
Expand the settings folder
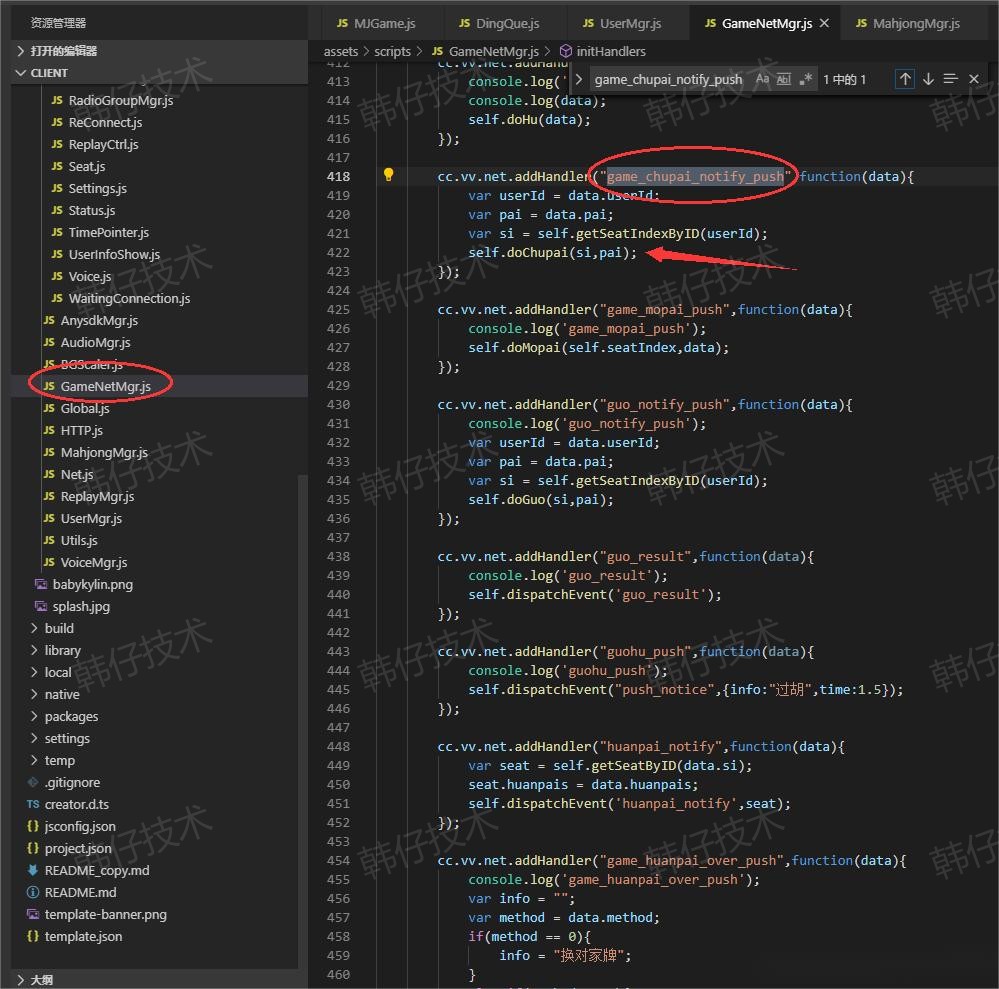pos(67,739)
